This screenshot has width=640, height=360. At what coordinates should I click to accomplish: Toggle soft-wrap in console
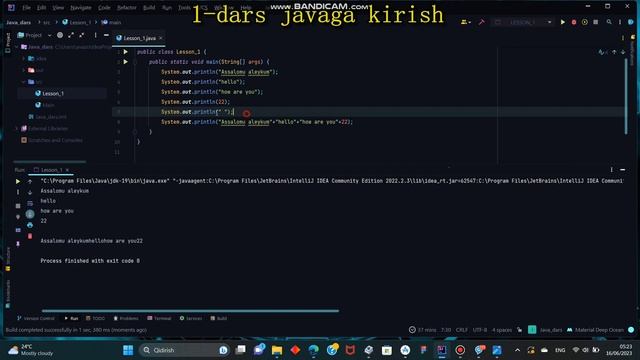pos(30,203)
